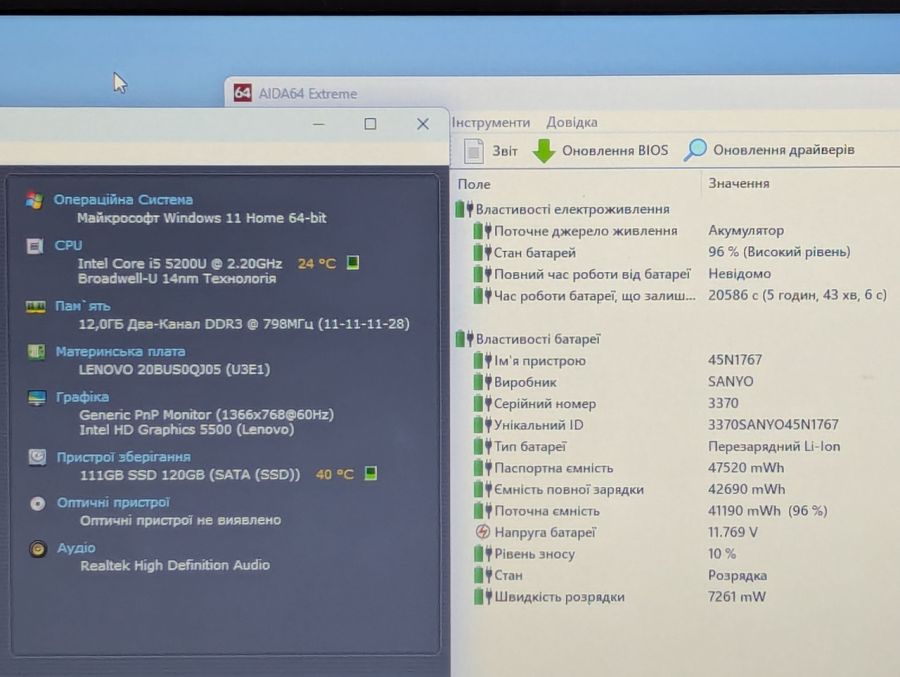The image size is (900, 677).
Task: Open the Інструменти menu in AIDA64
Action: [491, 122]
